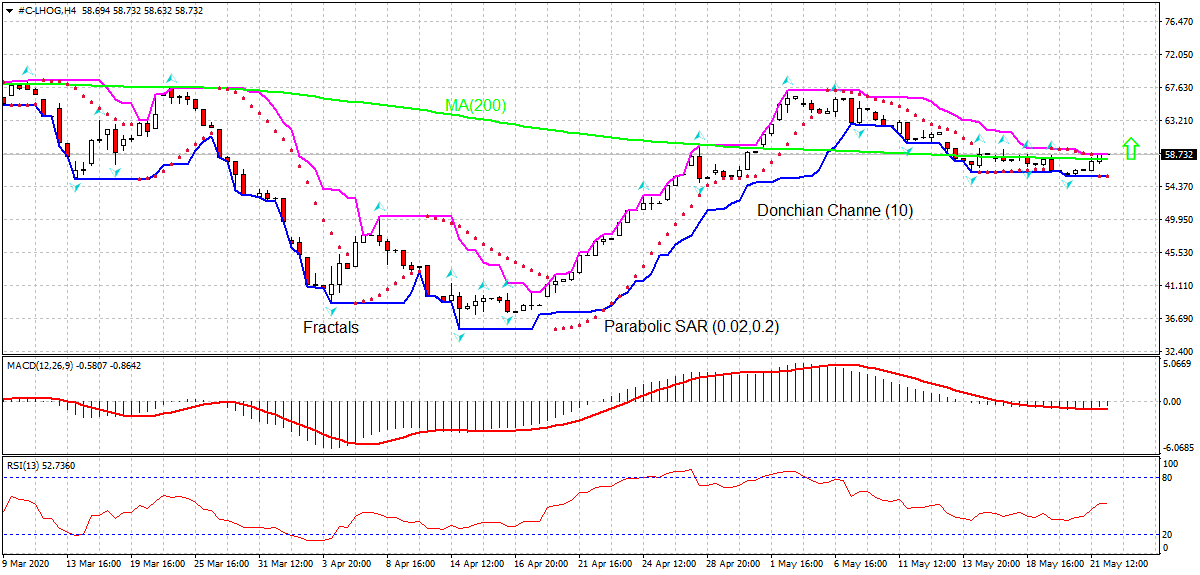
Task: Select the MA(200) label
Action: (x=476, y=105)
